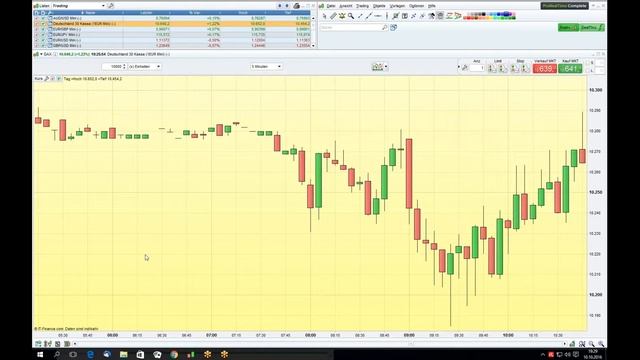Select the ruler measuring tool
The width and height of the screenshot is (640, 360).
coord(333,16)
